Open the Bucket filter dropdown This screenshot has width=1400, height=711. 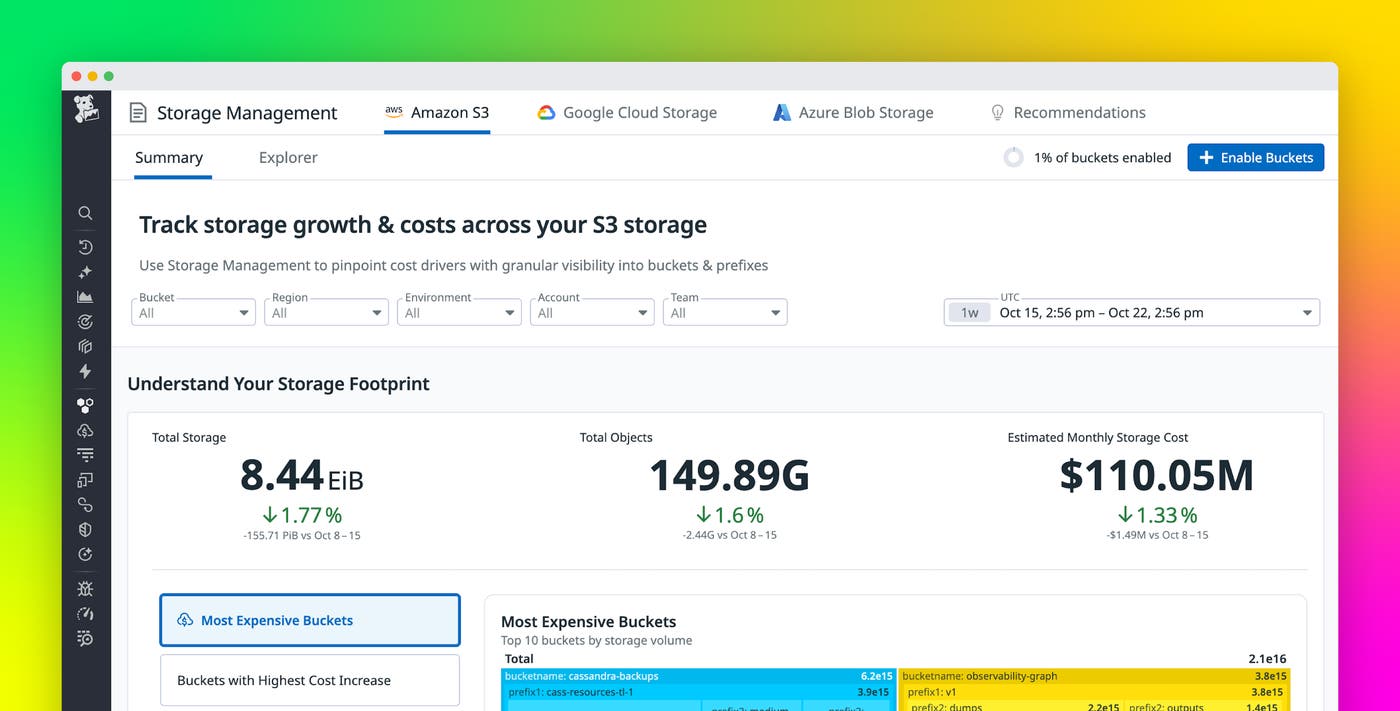193,311
